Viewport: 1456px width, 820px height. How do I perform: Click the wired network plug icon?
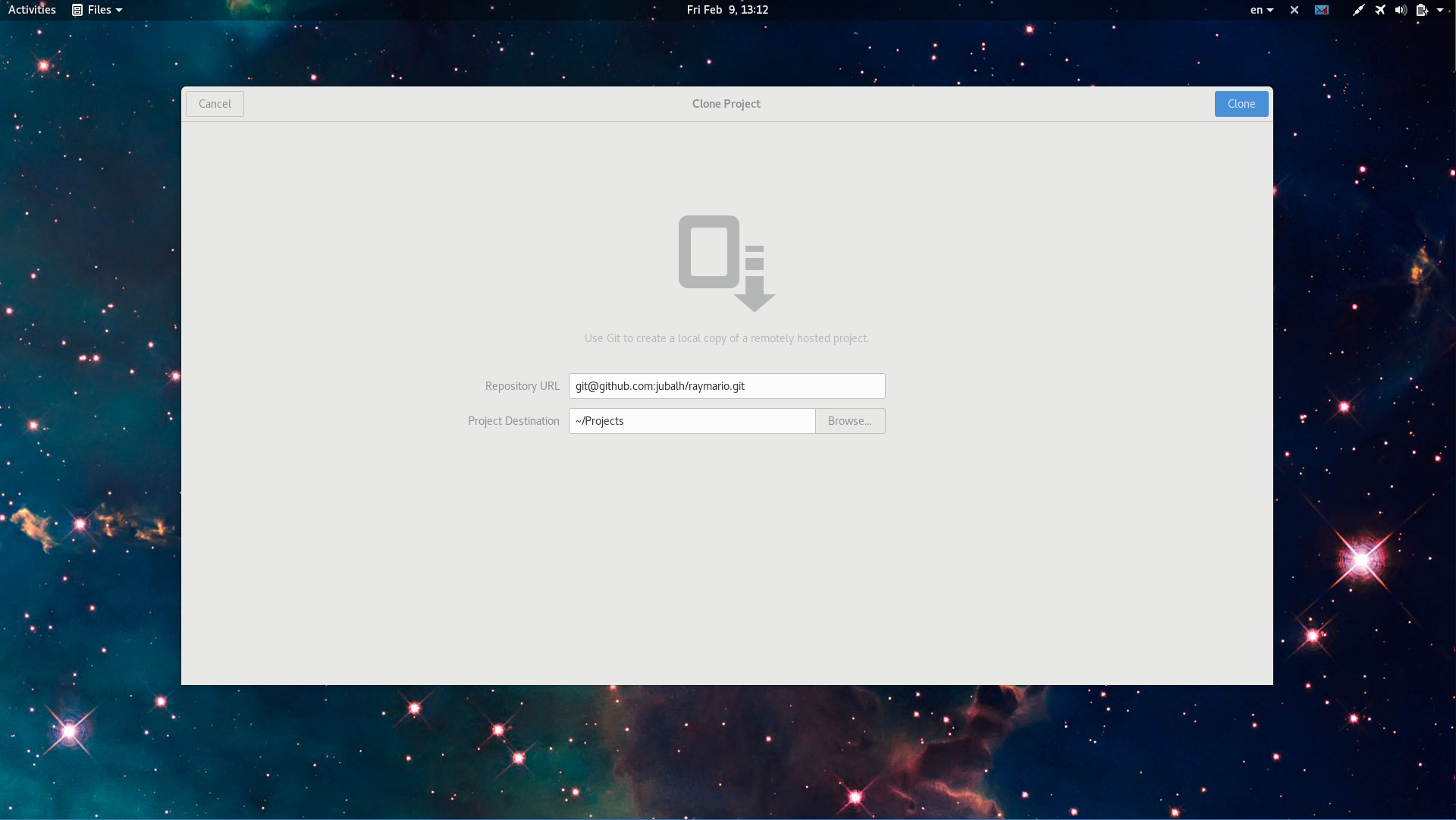(x=1358, y=10)
